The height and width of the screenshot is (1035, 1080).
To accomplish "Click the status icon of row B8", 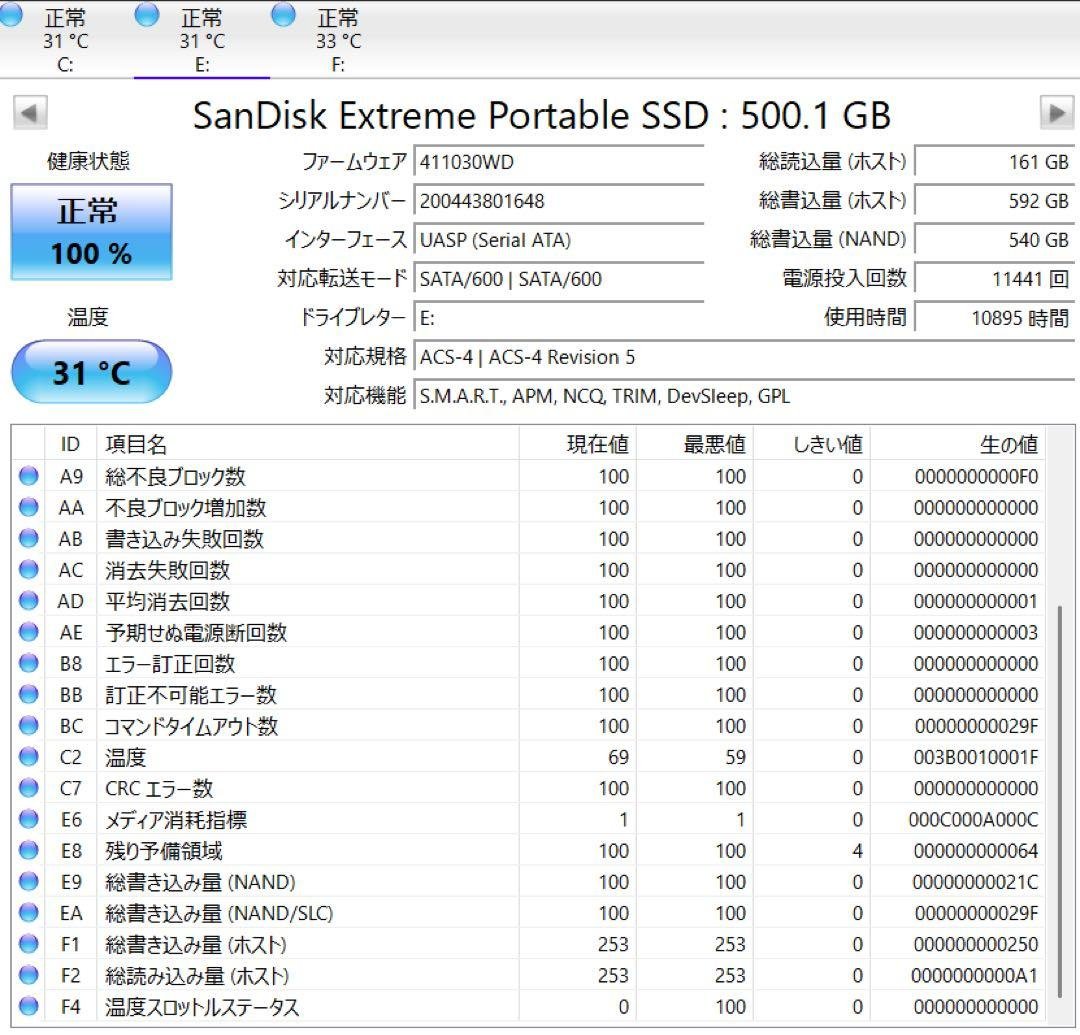I will point(28,663).
